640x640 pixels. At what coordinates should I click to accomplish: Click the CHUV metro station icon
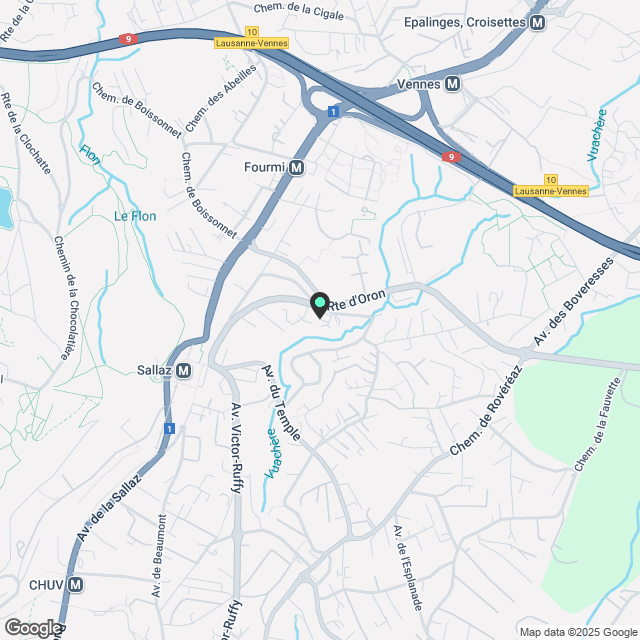click(x=76, y=585)
